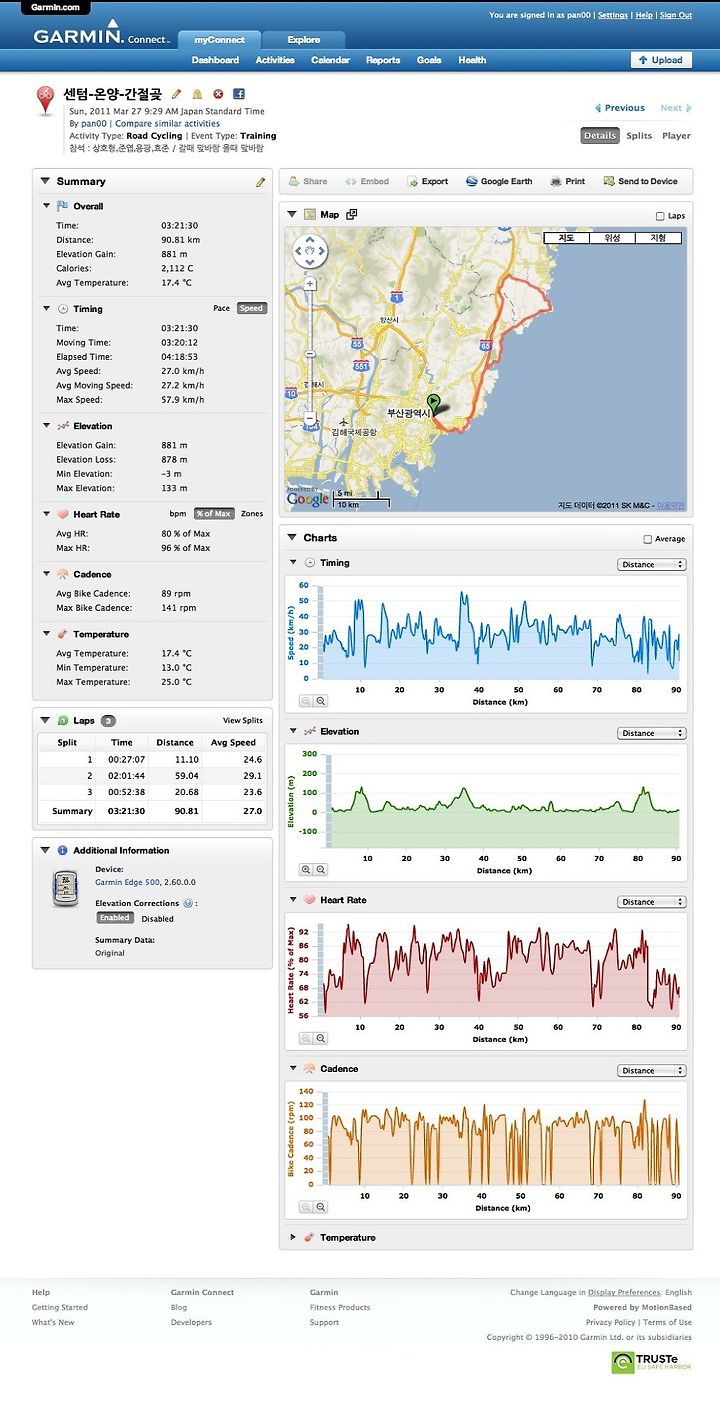Open Elevation Corrections help icon
The width and height of the screenshot is (720, 1427).
187,903
